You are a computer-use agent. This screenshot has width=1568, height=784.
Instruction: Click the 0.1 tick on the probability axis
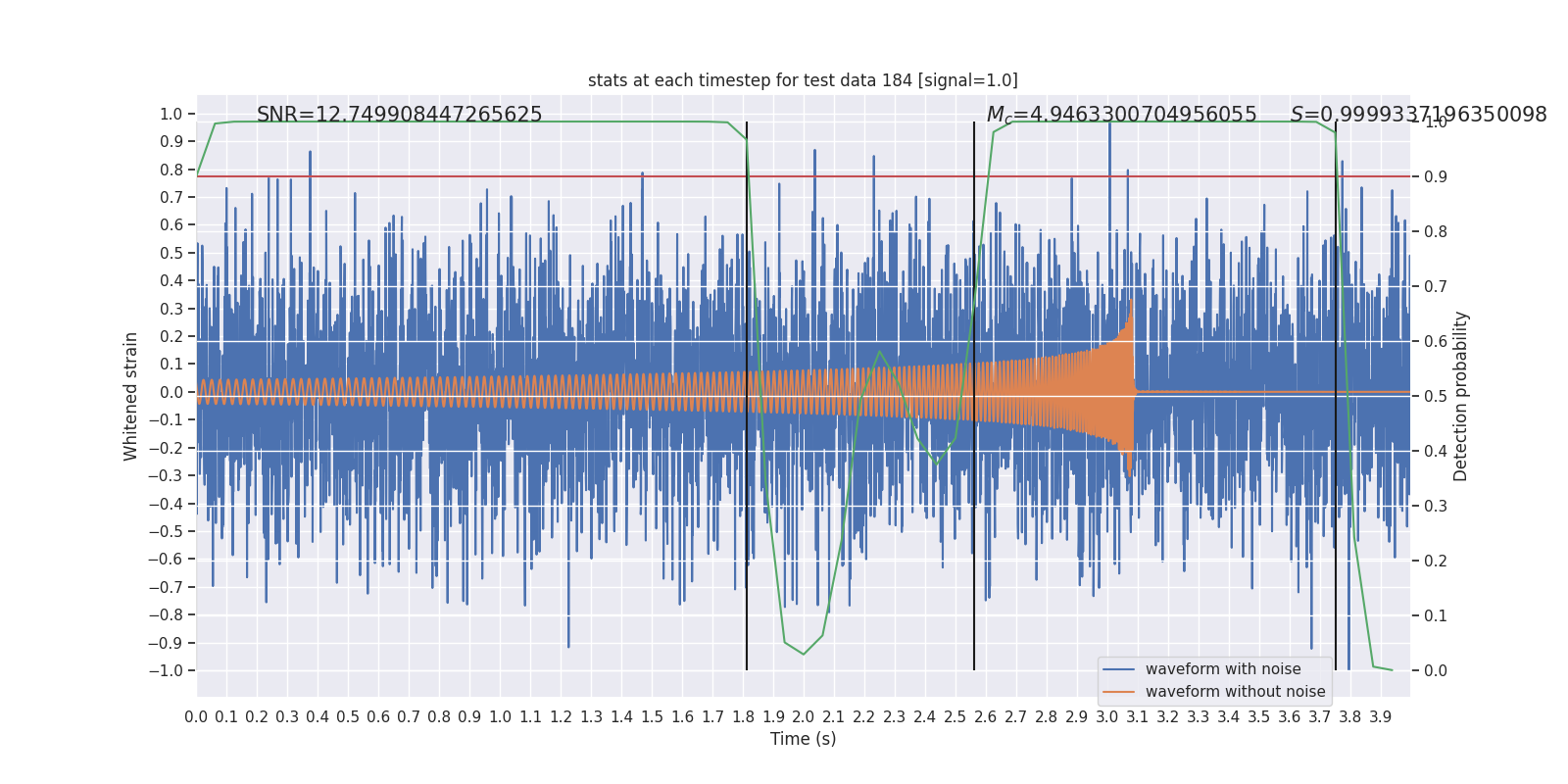(1436, 616)
